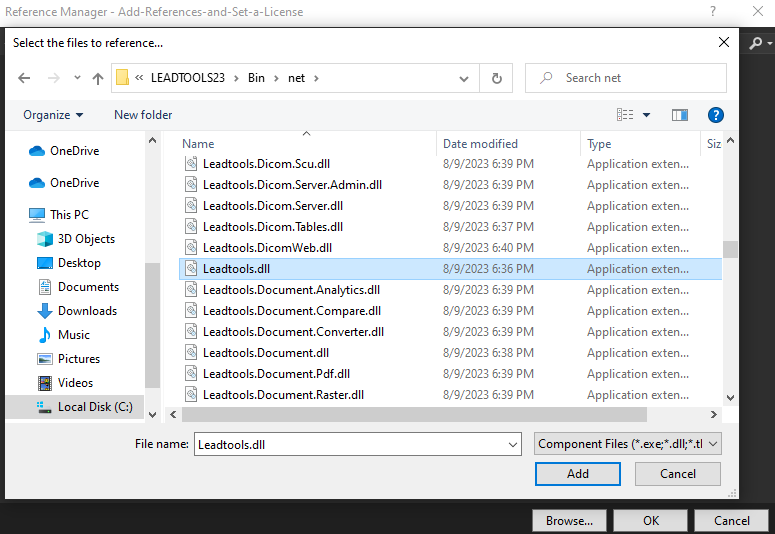Open the Component Files type filter
This screenshot has height=534, width=775.
[627, 444]
